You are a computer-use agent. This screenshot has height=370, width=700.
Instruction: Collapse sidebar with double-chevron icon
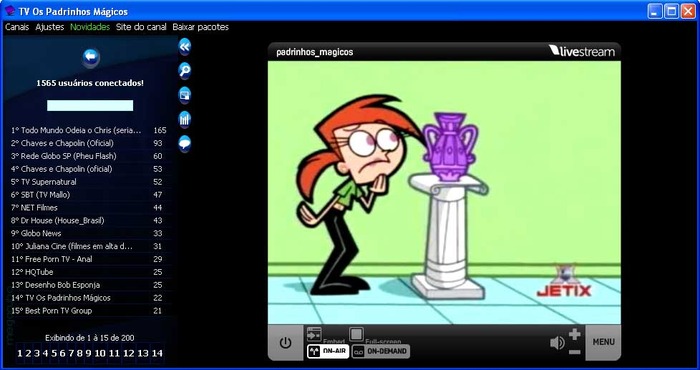point(184,46)
